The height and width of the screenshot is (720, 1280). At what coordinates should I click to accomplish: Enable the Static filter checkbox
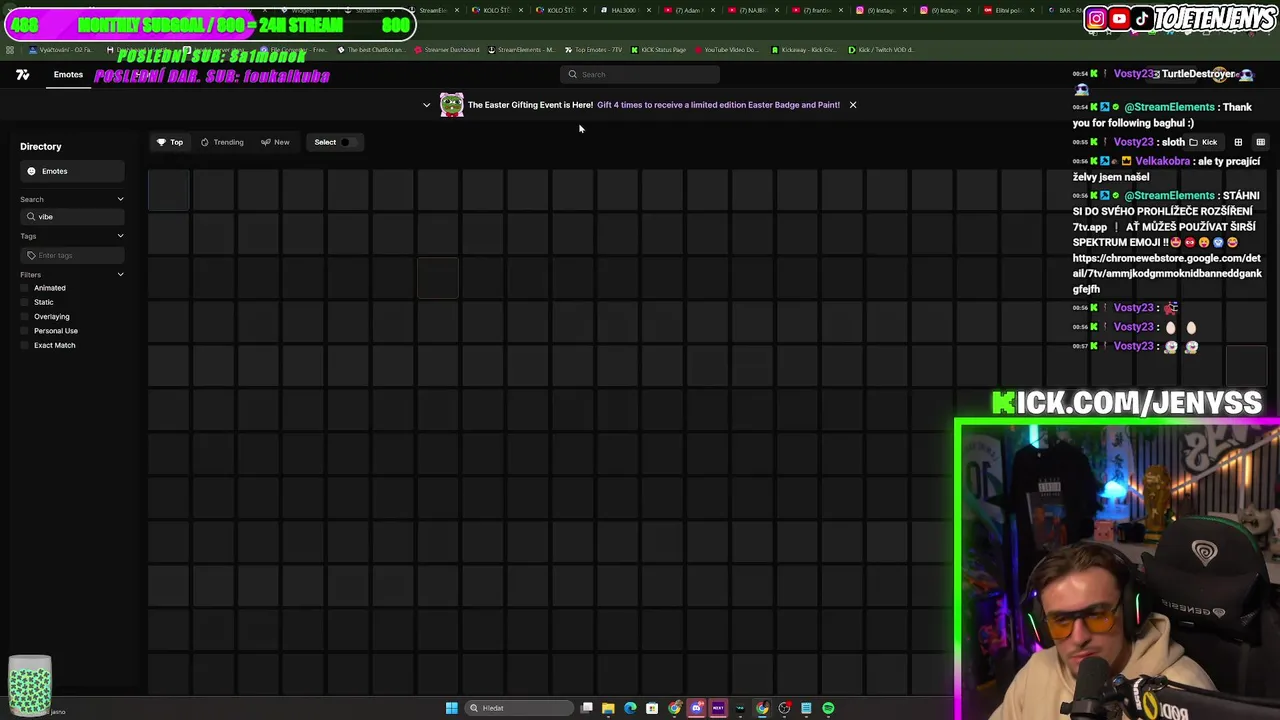point(25,302)
